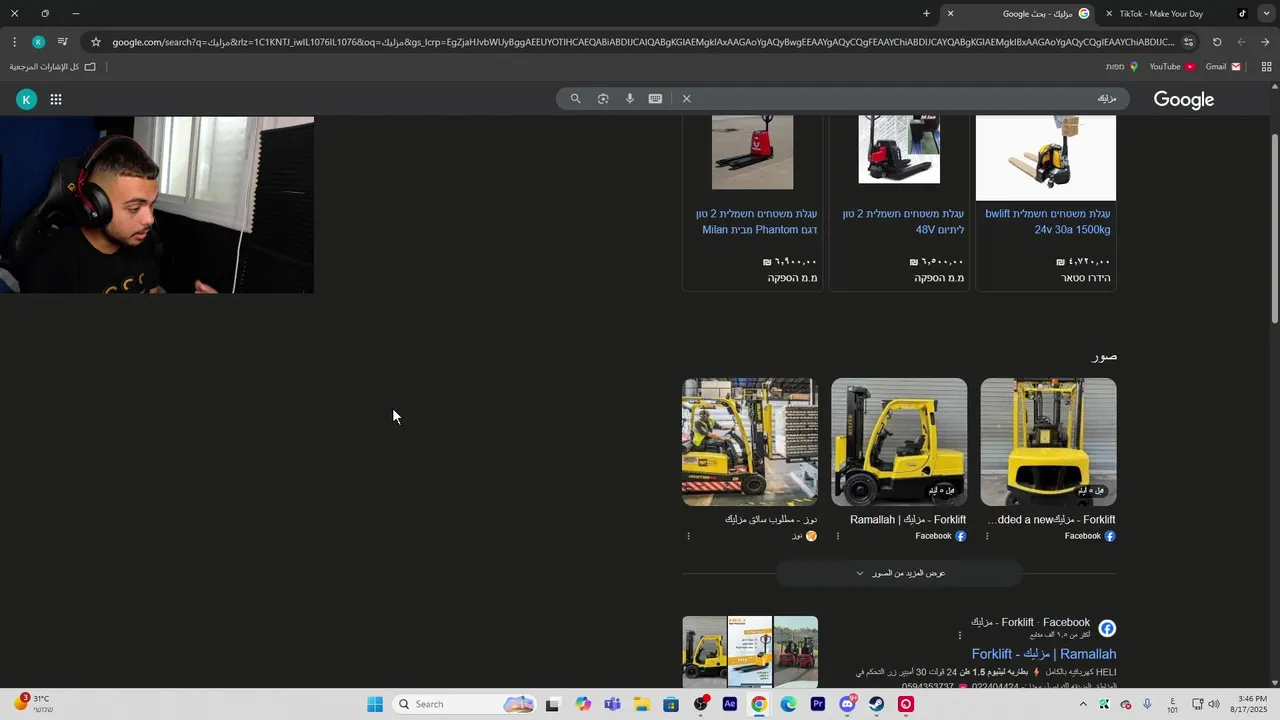This screenshot has width=1280, height=720.
Task: Open bwlift 24v 30a 1500kg product link
Action: coord(1047,222)
